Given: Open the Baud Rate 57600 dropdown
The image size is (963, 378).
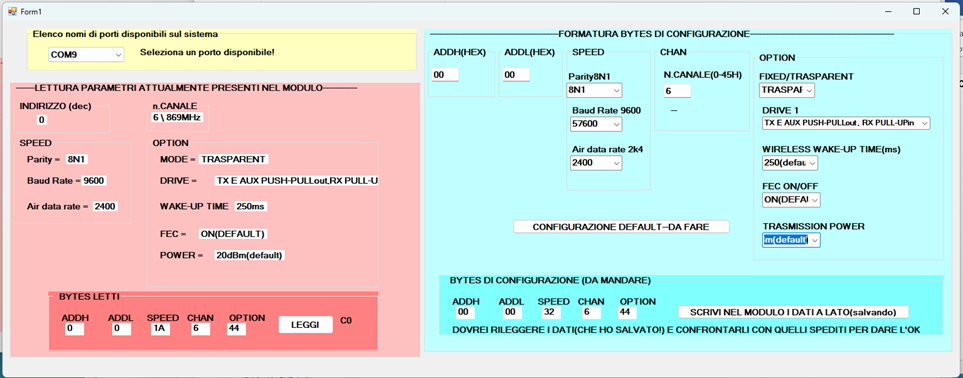Looking at the screenshot, I should (596, 124).
